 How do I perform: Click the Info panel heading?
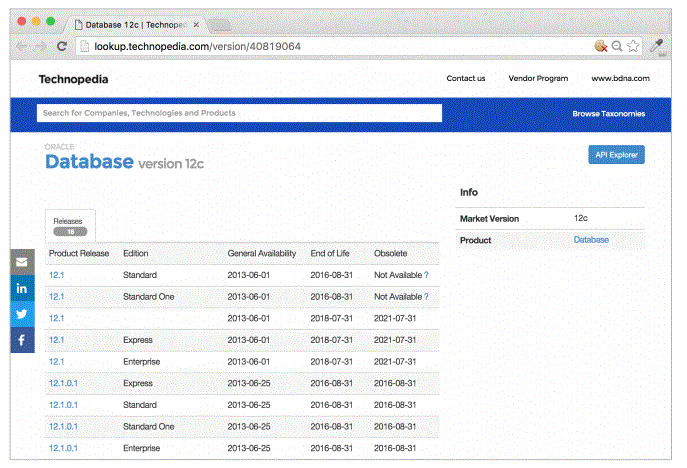[468, 192]
